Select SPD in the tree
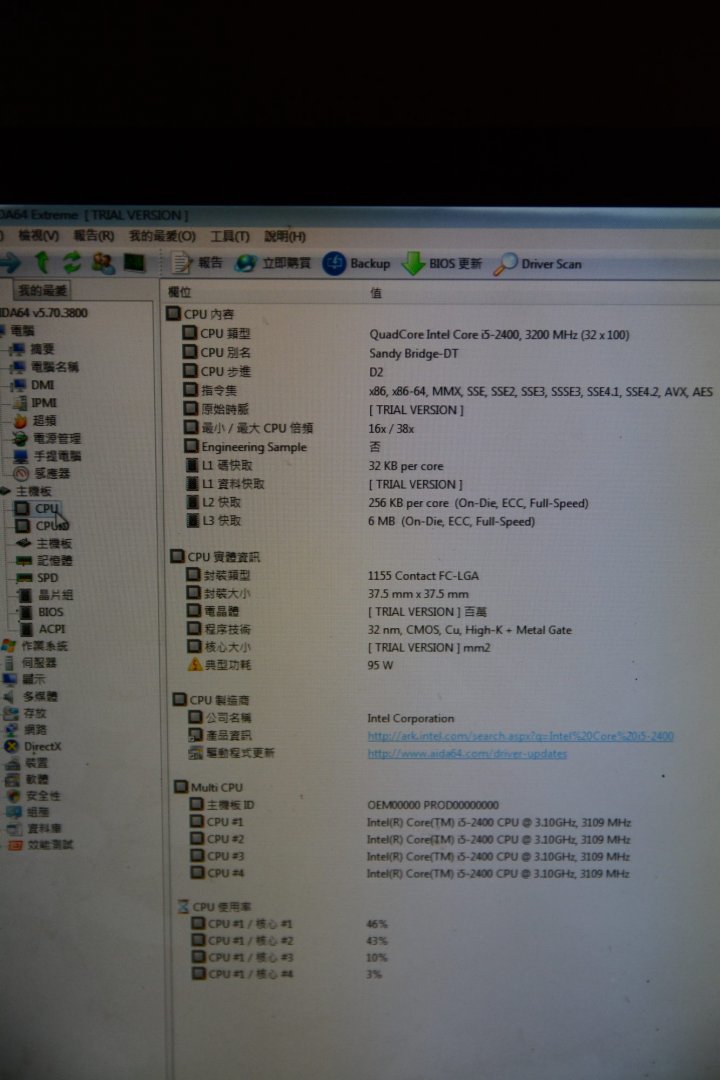This screenshot has width=720, height=1080. pyautogui.click(x=38, y=578)
